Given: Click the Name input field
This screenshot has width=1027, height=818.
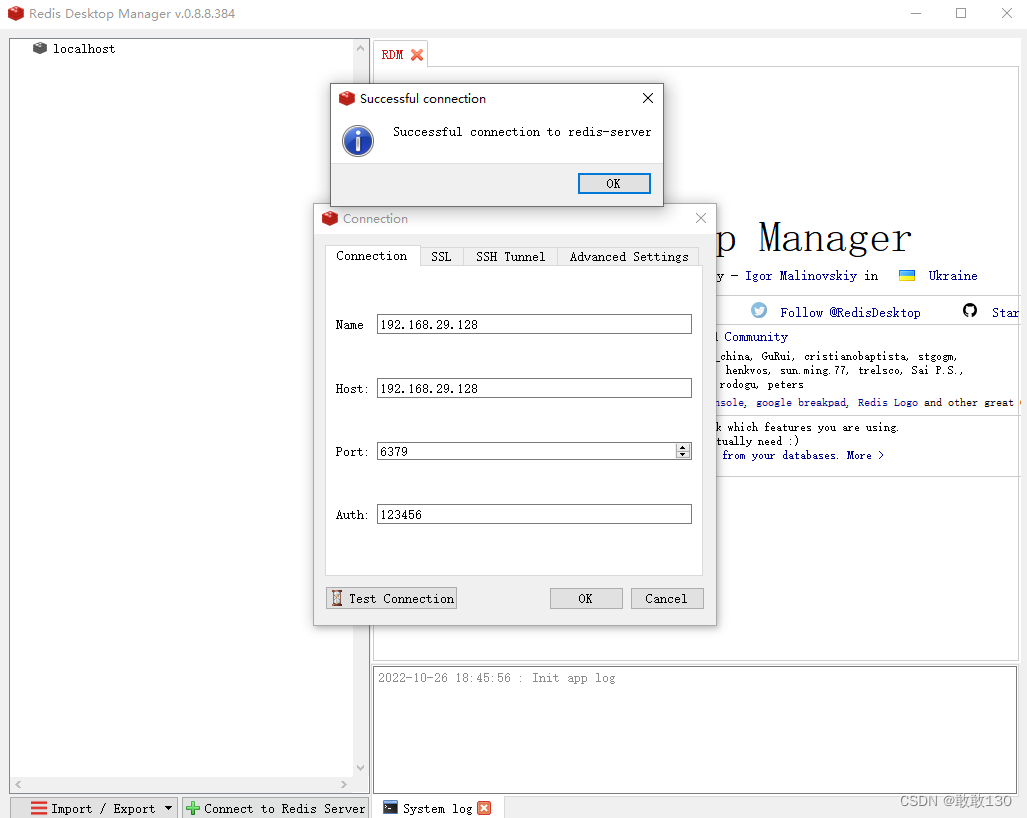Looking at the screenshot, I should (x=534, y=324).
